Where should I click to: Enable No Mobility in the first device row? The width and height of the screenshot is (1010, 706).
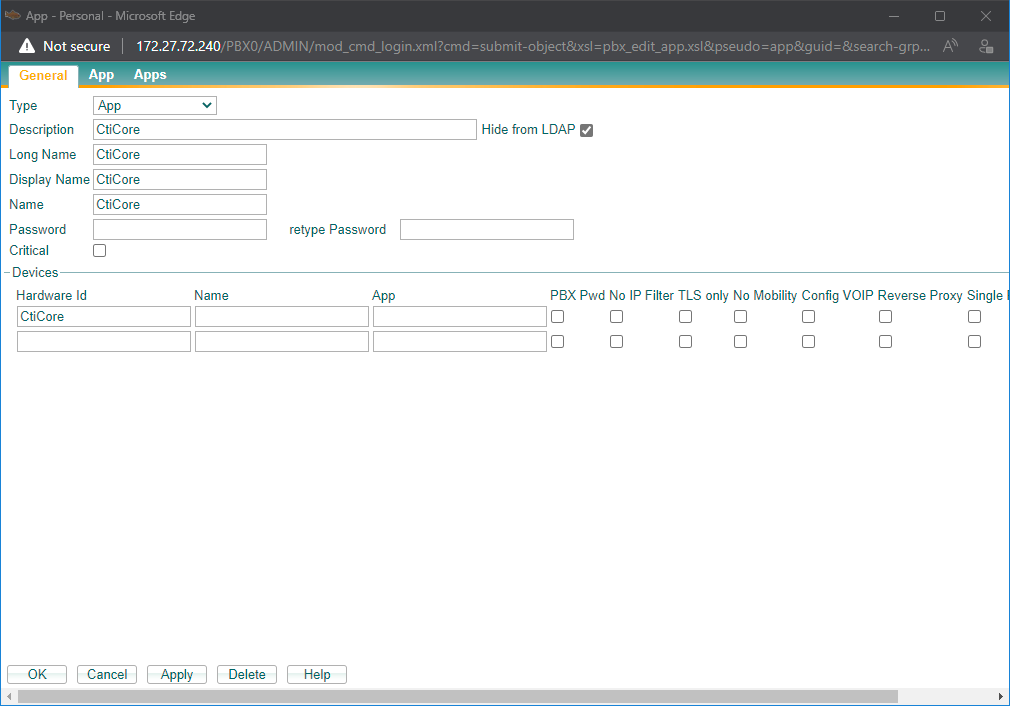[740, 317]
